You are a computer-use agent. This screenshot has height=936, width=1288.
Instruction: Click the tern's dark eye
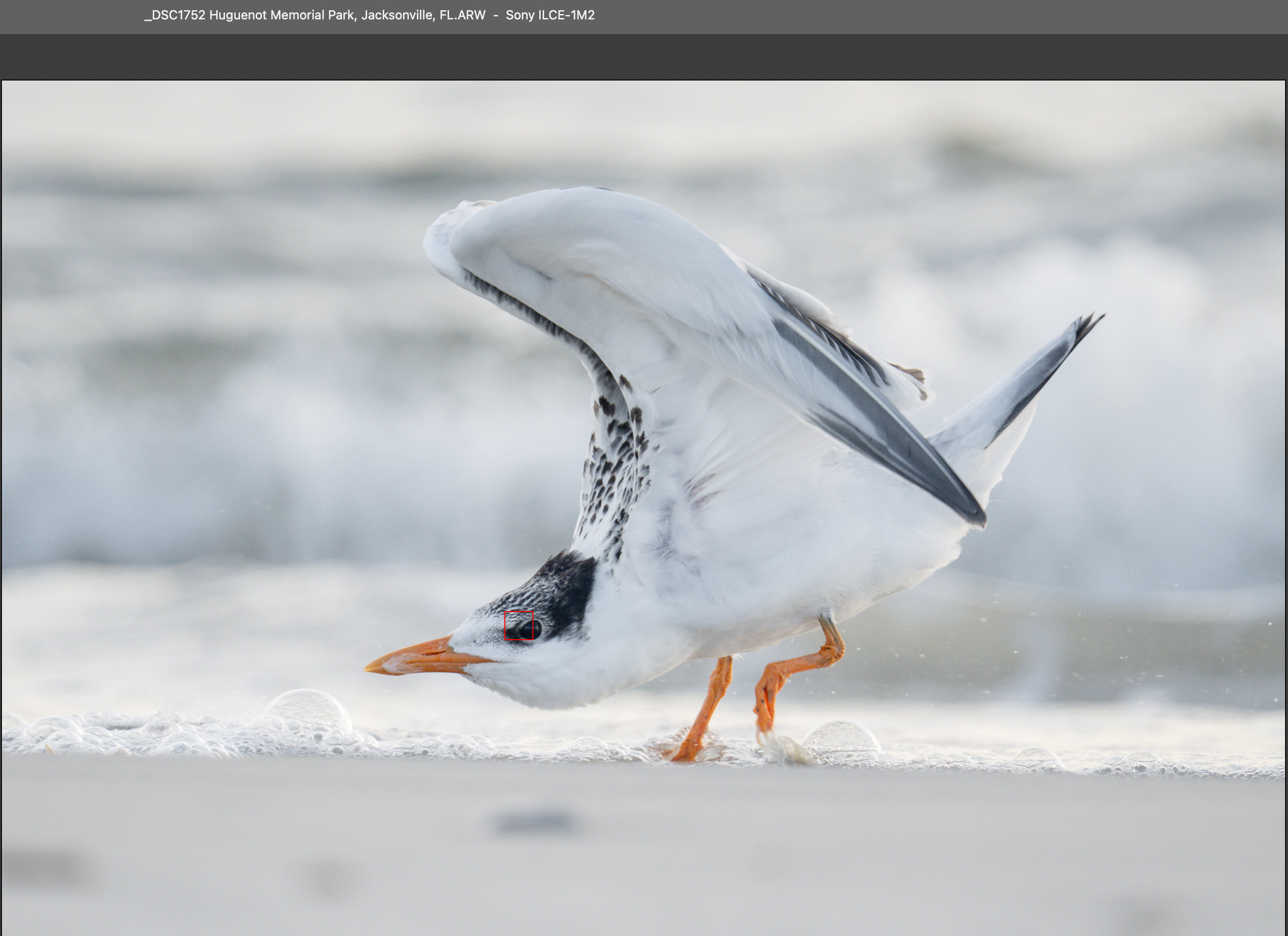coord(528,629)
